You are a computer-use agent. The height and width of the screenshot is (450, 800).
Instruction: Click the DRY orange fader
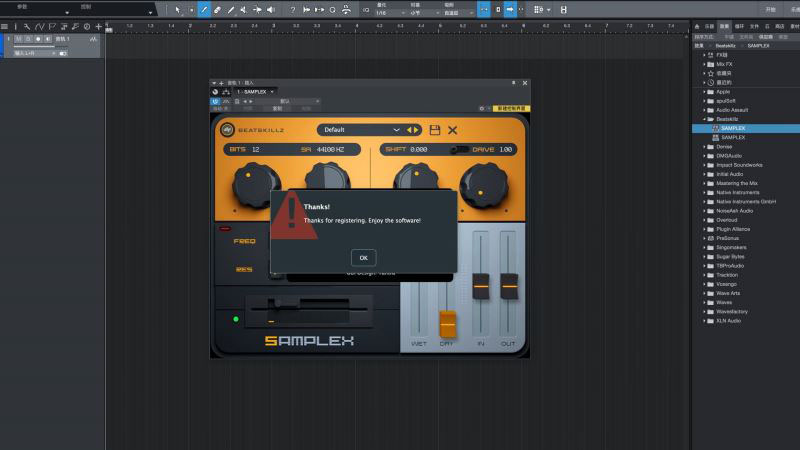[x=447, y=324]
